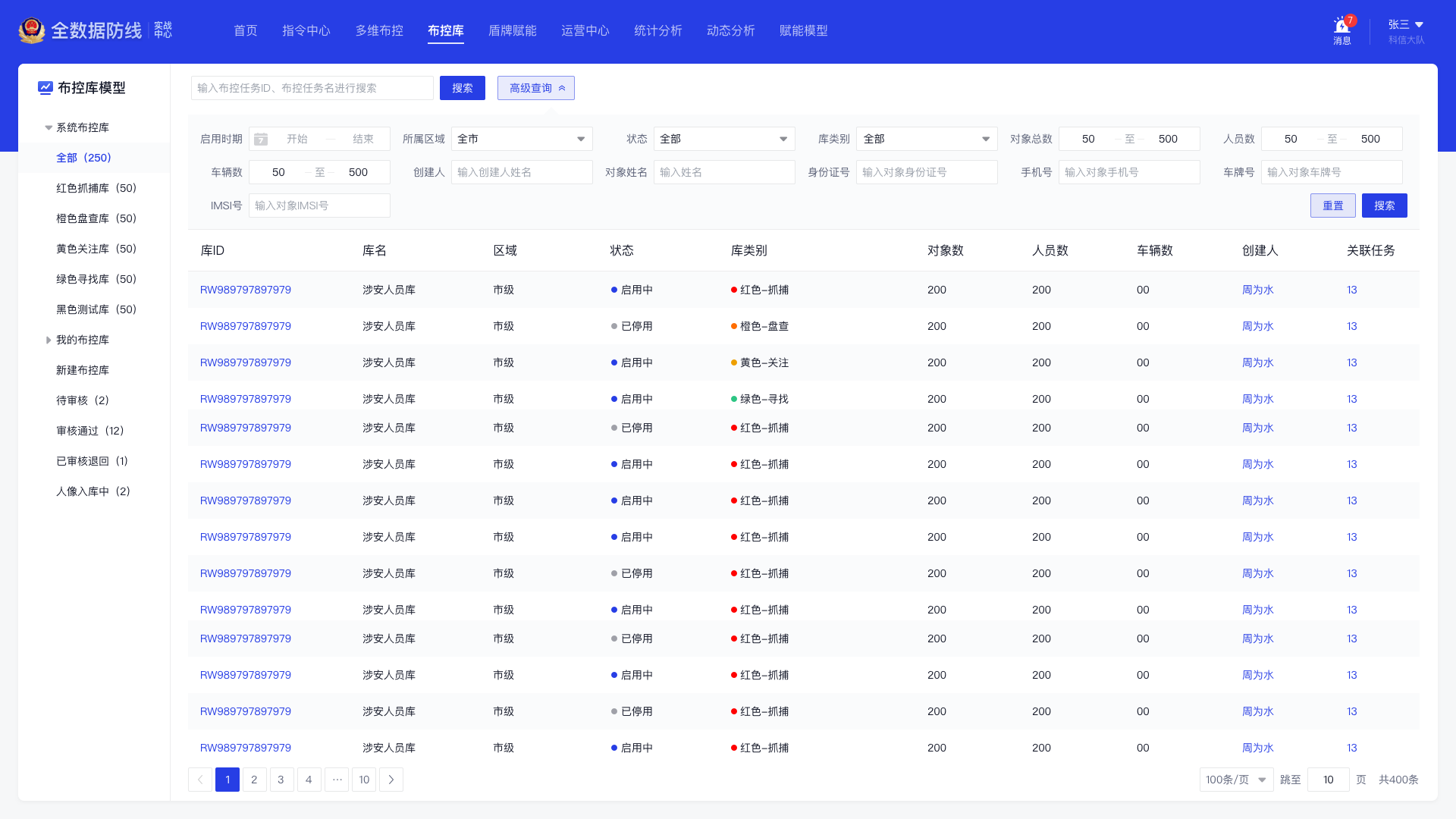The width and height of the screenshot is (1456, 819).
Task: Open the 库类别 dropdown
Action: pos(927,139)
